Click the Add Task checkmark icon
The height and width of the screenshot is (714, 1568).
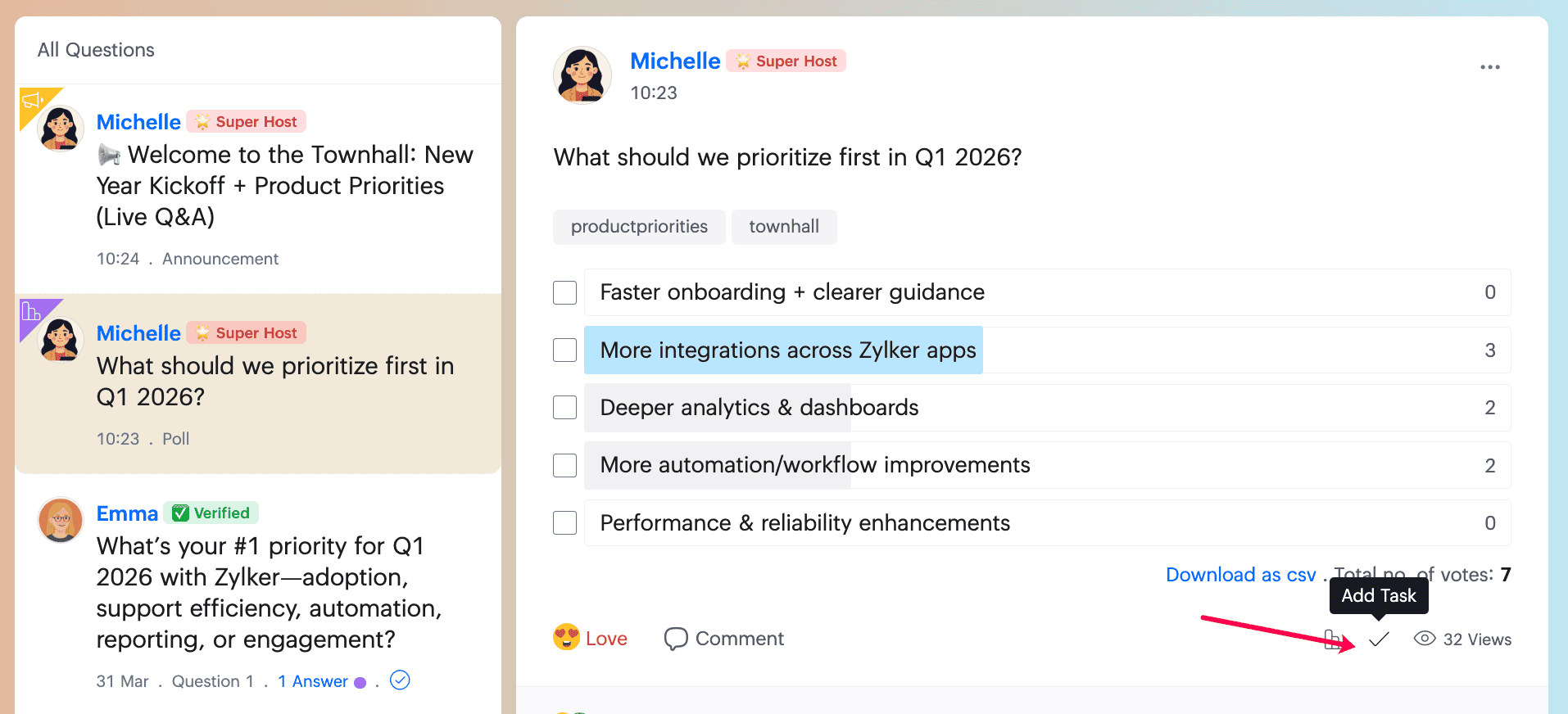click(1380, 639)
